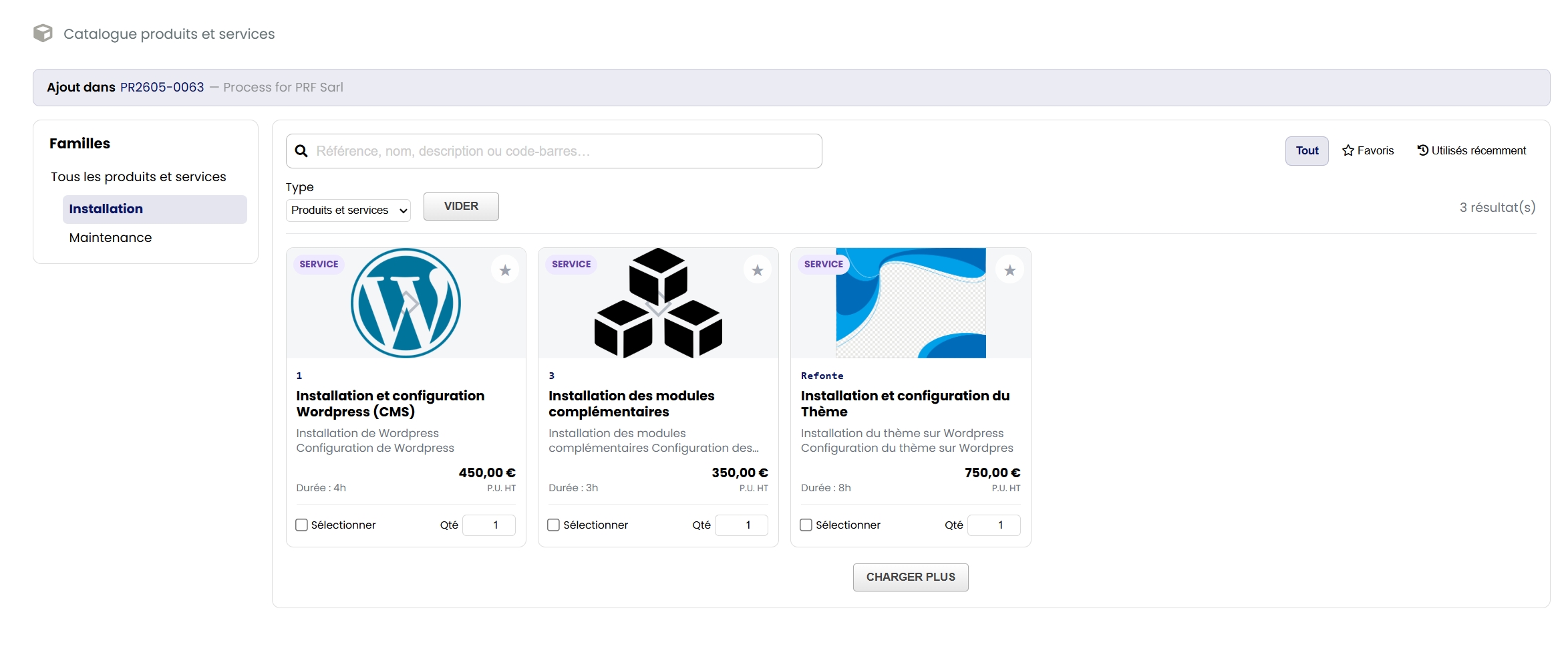The height and width of the screenshot is (661, 1568).
Task: Open the WordPress logo thumbnail
Action: coord(406,303)
